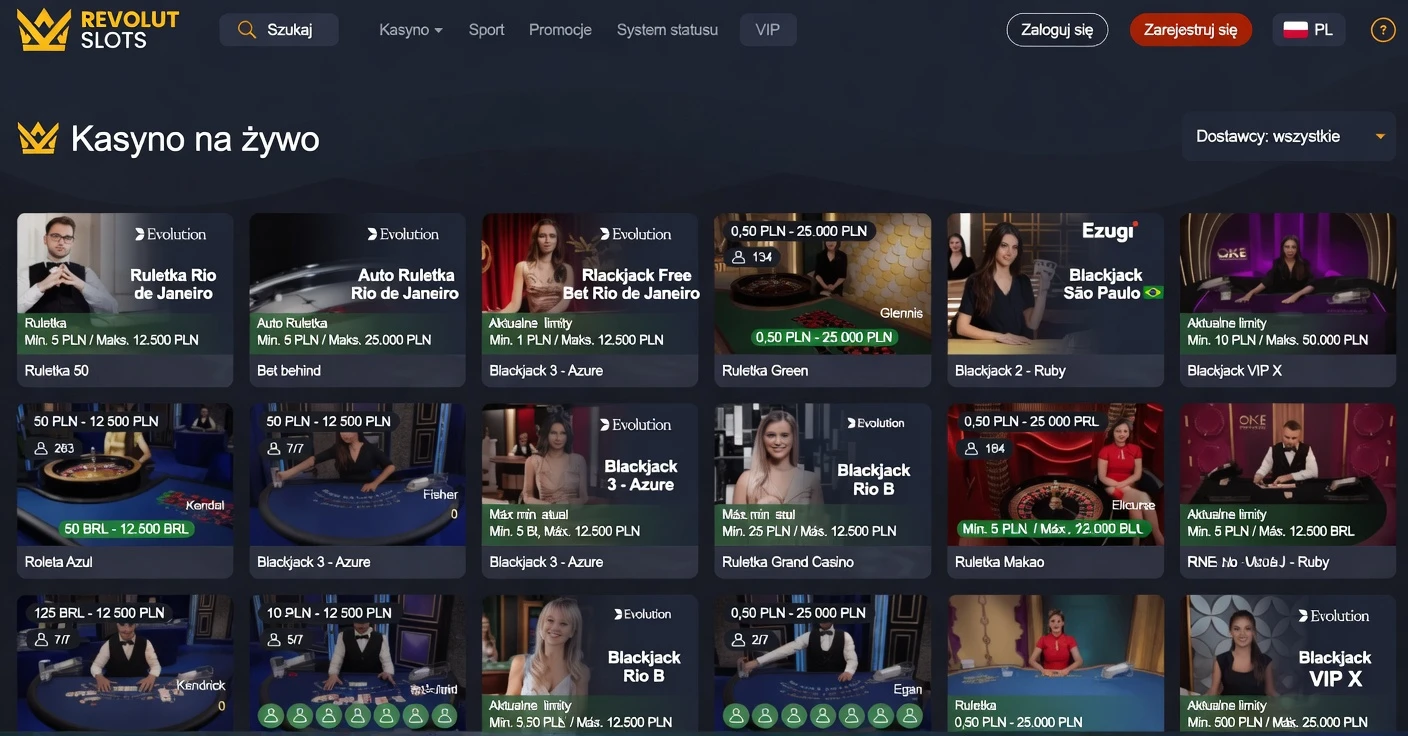1408x736 pixels.
Task: Click the Zarejestruj się button
Action: pos(1191,30)
